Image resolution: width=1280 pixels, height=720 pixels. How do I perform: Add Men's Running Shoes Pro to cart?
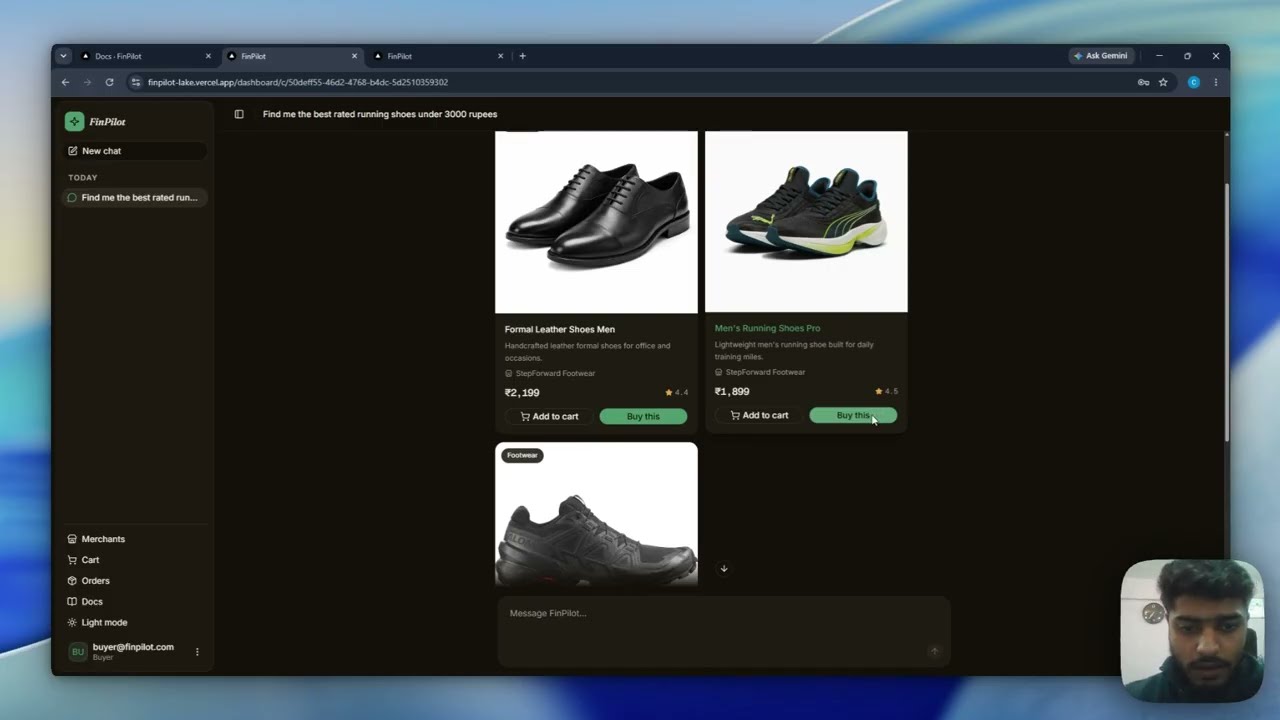tap(759, 415)
